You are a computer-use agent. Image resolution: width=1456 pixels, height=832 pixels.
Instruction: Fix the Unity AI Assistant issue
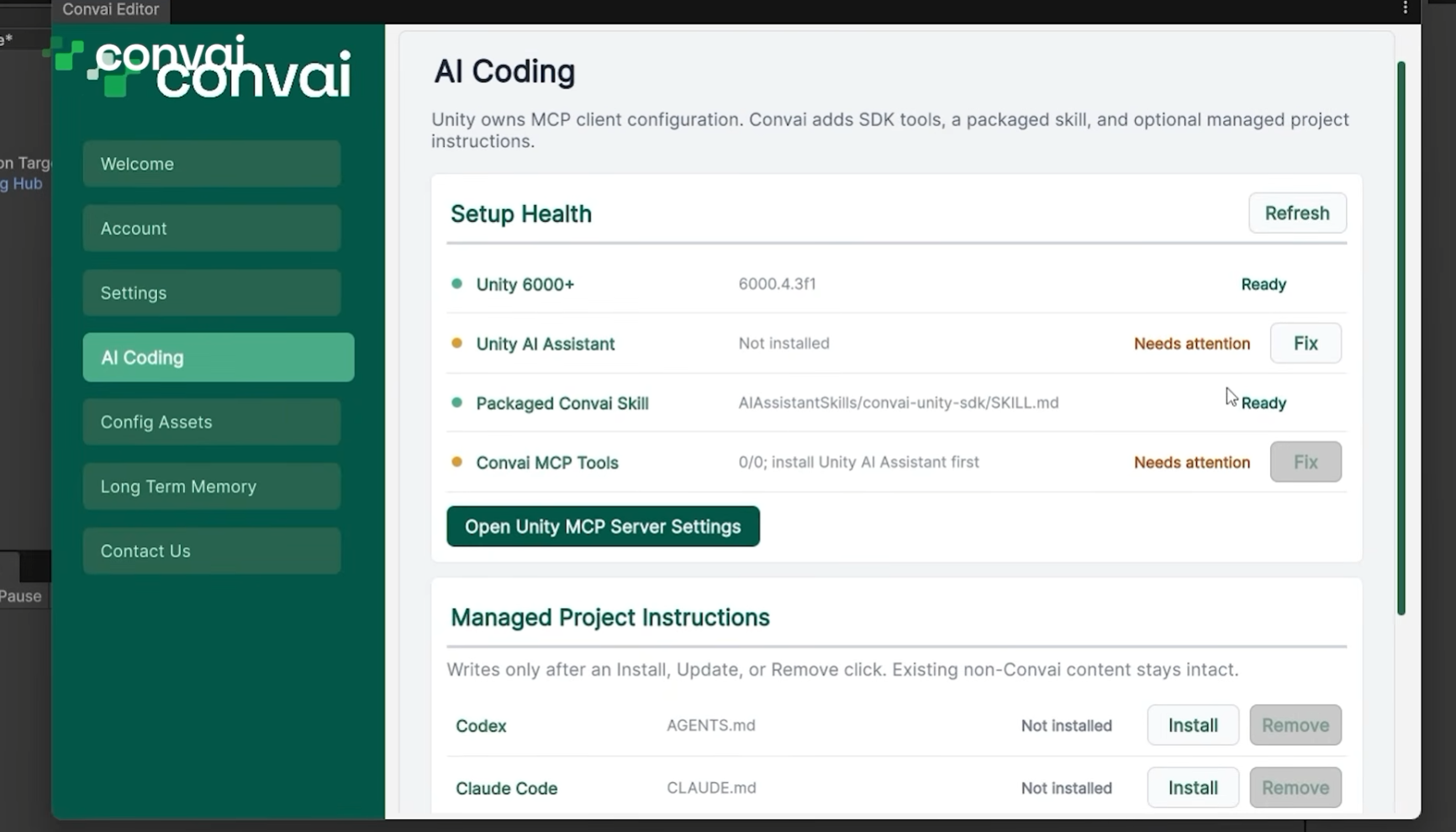[1306, 343]
